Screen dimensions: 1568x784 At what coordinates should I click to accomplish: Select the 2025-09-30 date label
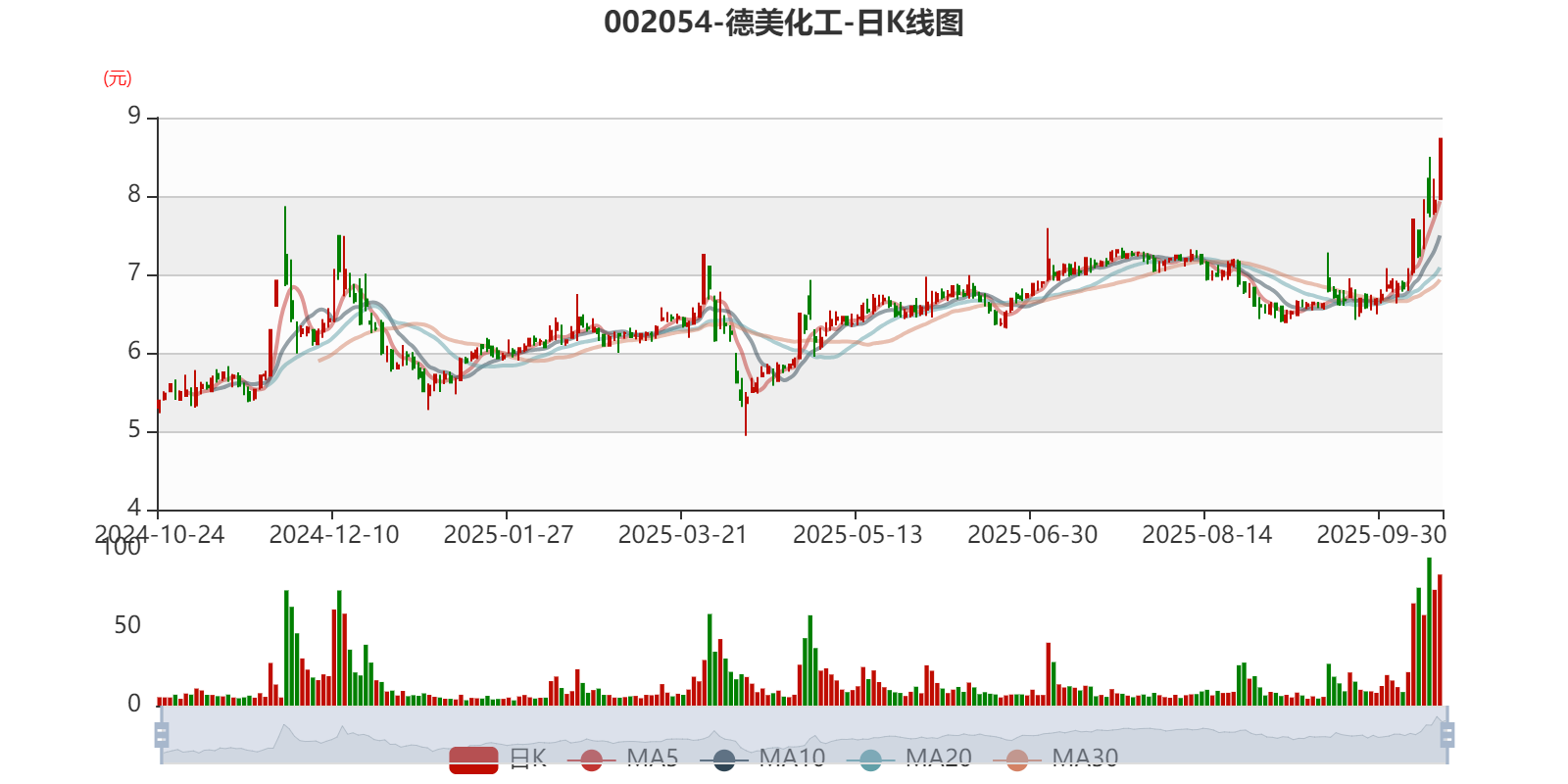(x=1381, y=535)
